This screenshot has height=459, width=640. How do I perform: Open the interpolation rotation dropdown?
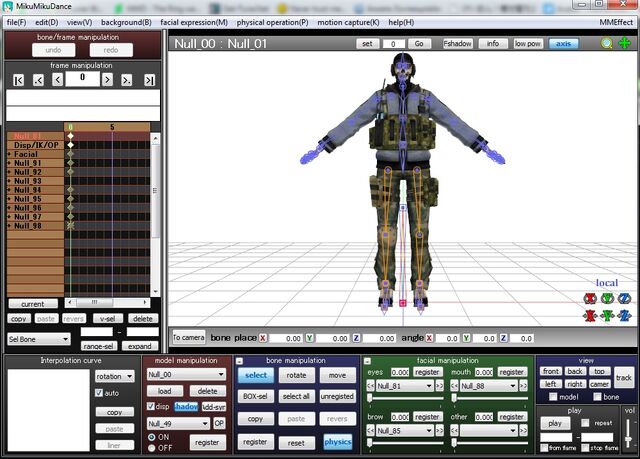point(115,376)
